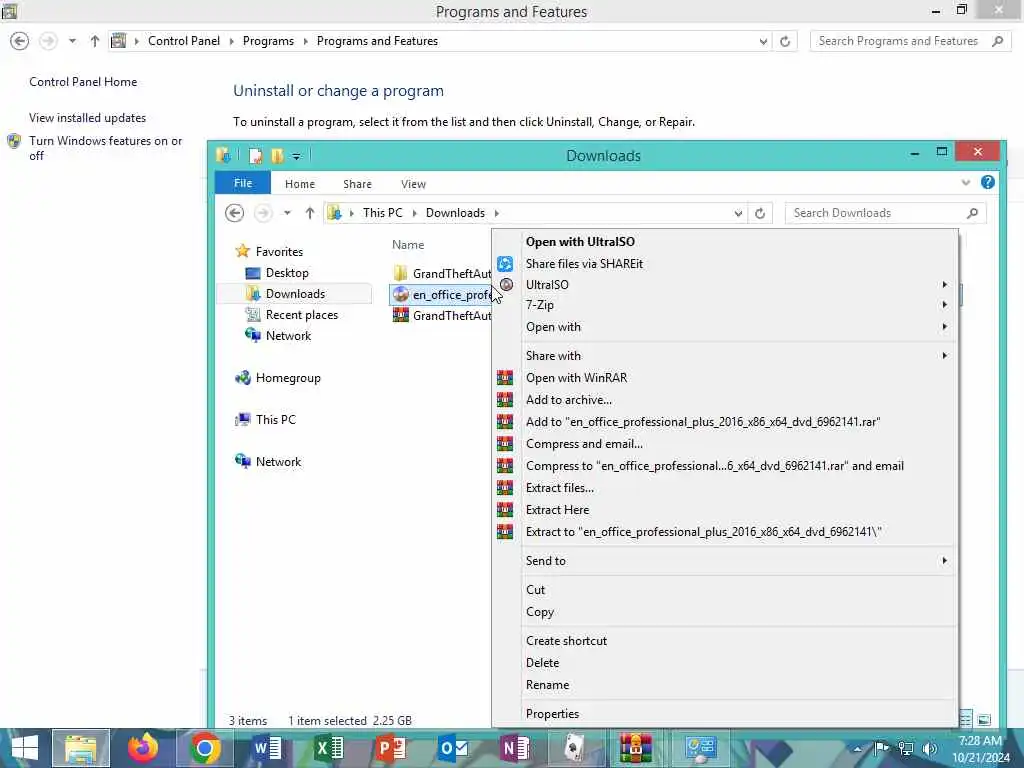
Task: Open Customize Quick Access Toolbar dropdown
Action: (x=296, y=156)
